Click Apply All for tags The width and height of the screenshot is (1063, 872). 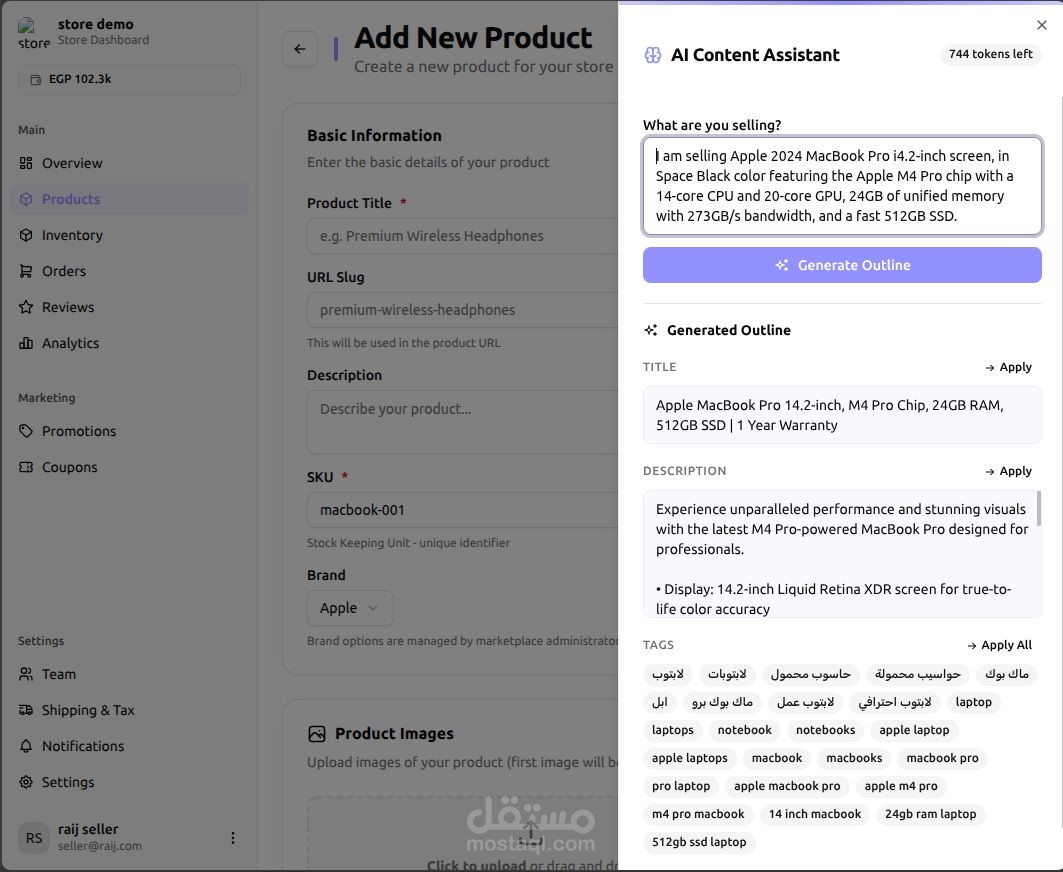click(999, 645)
